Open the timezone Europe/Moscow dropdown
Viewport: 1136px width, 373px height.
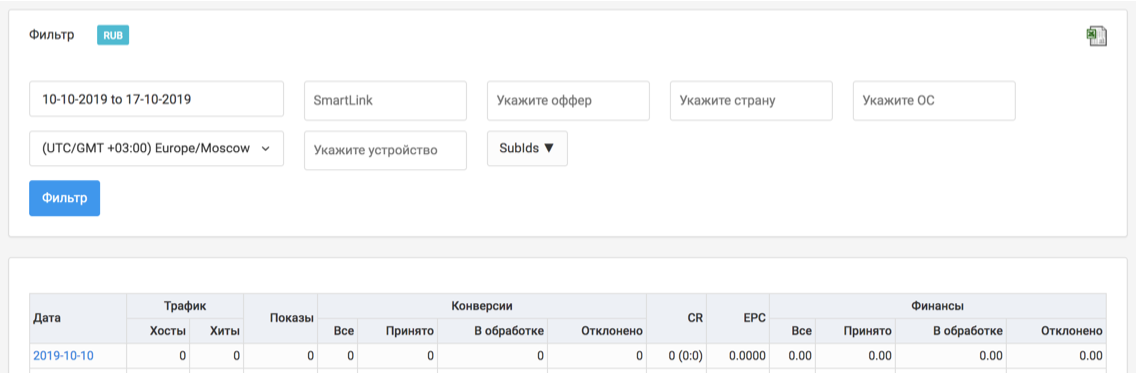156,148
